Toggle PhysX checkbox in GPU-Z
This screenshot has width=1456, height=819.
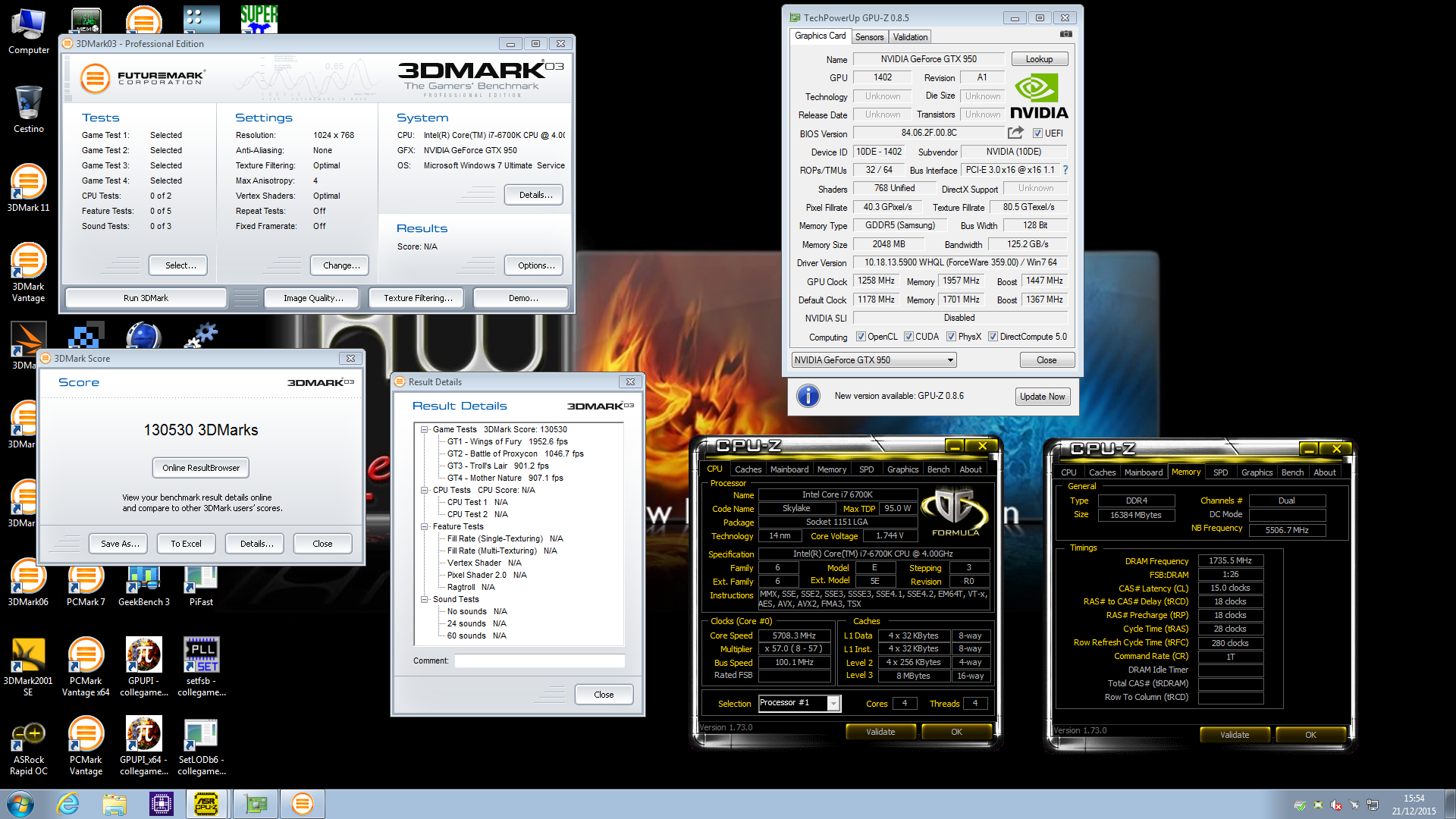951,337
